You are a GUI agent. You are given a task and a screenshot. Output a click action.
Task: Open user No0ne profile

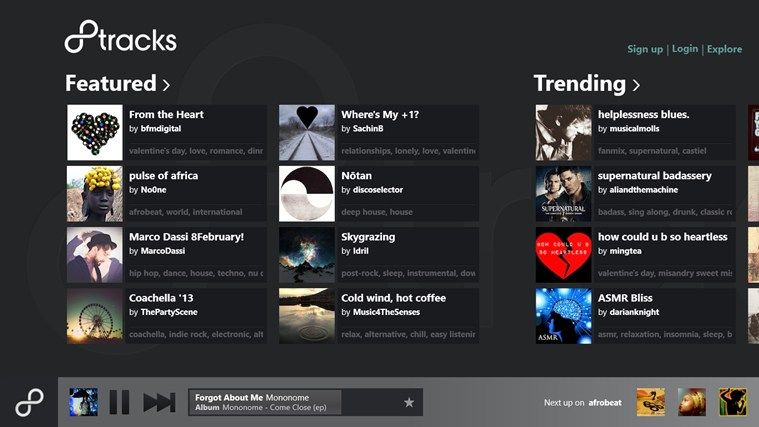click(x=153, y=190)
